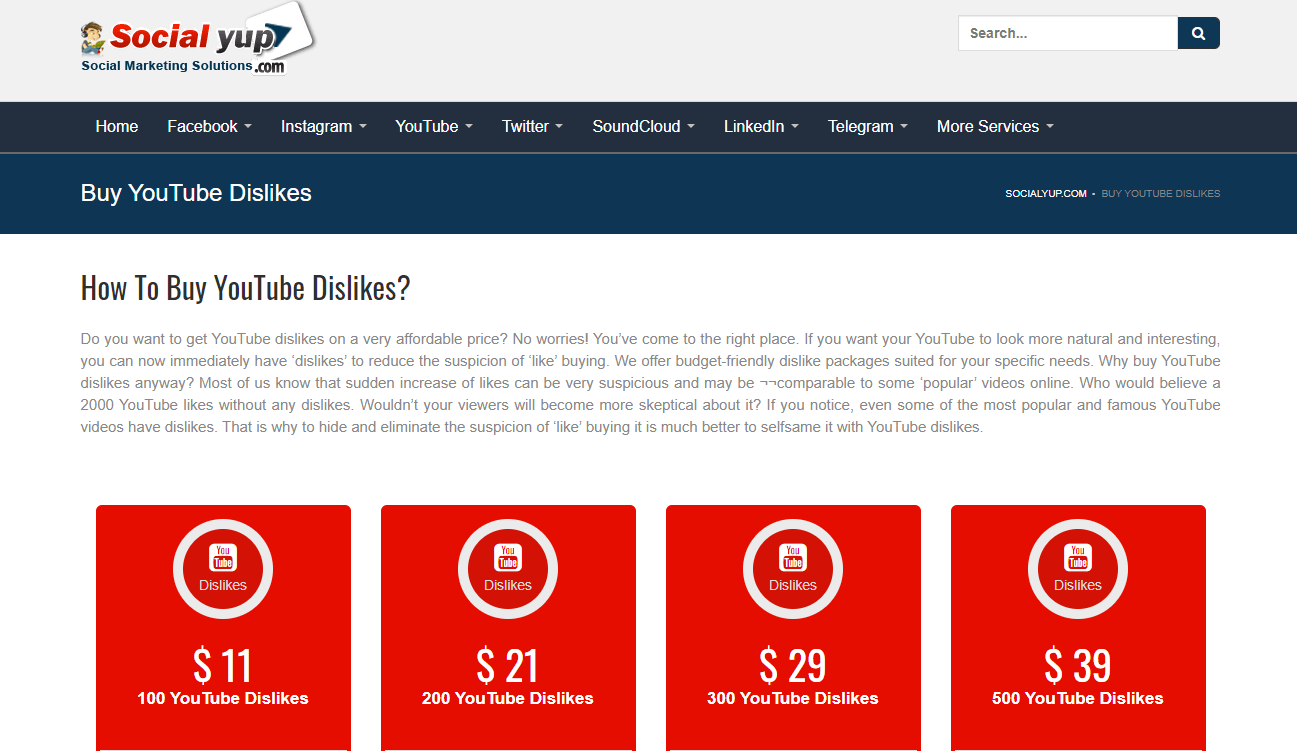Open the Twitter dropdown menu
Viewport: 1297px width, 751px height.
532,126
